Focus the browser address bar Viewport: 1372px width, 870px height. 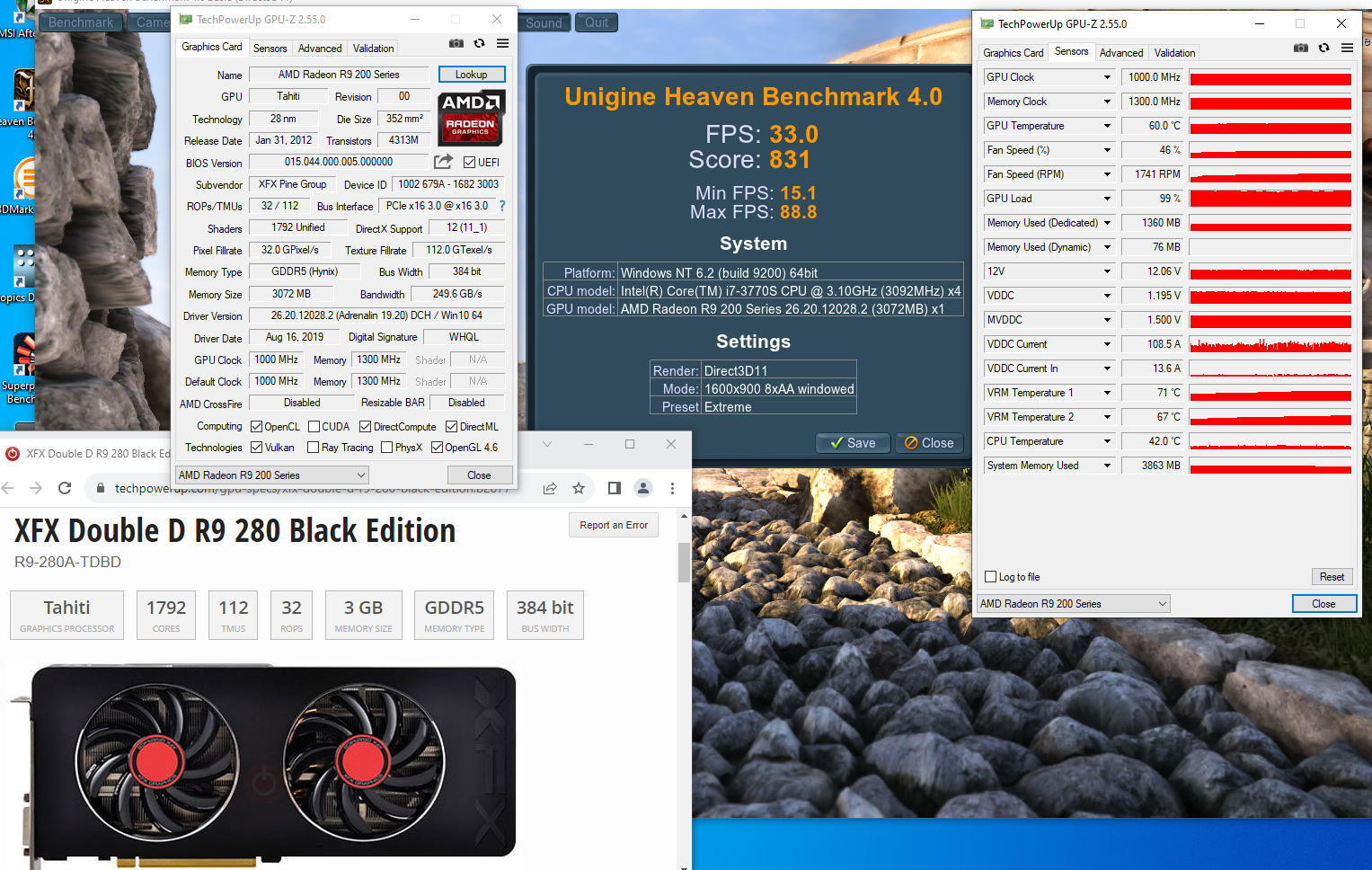click(x=314, y=488)
